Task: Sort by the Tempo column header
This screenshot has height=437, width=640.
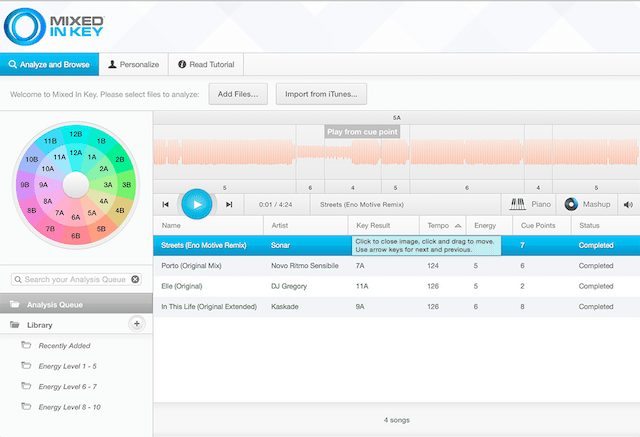Action: [x=443, y=226]
